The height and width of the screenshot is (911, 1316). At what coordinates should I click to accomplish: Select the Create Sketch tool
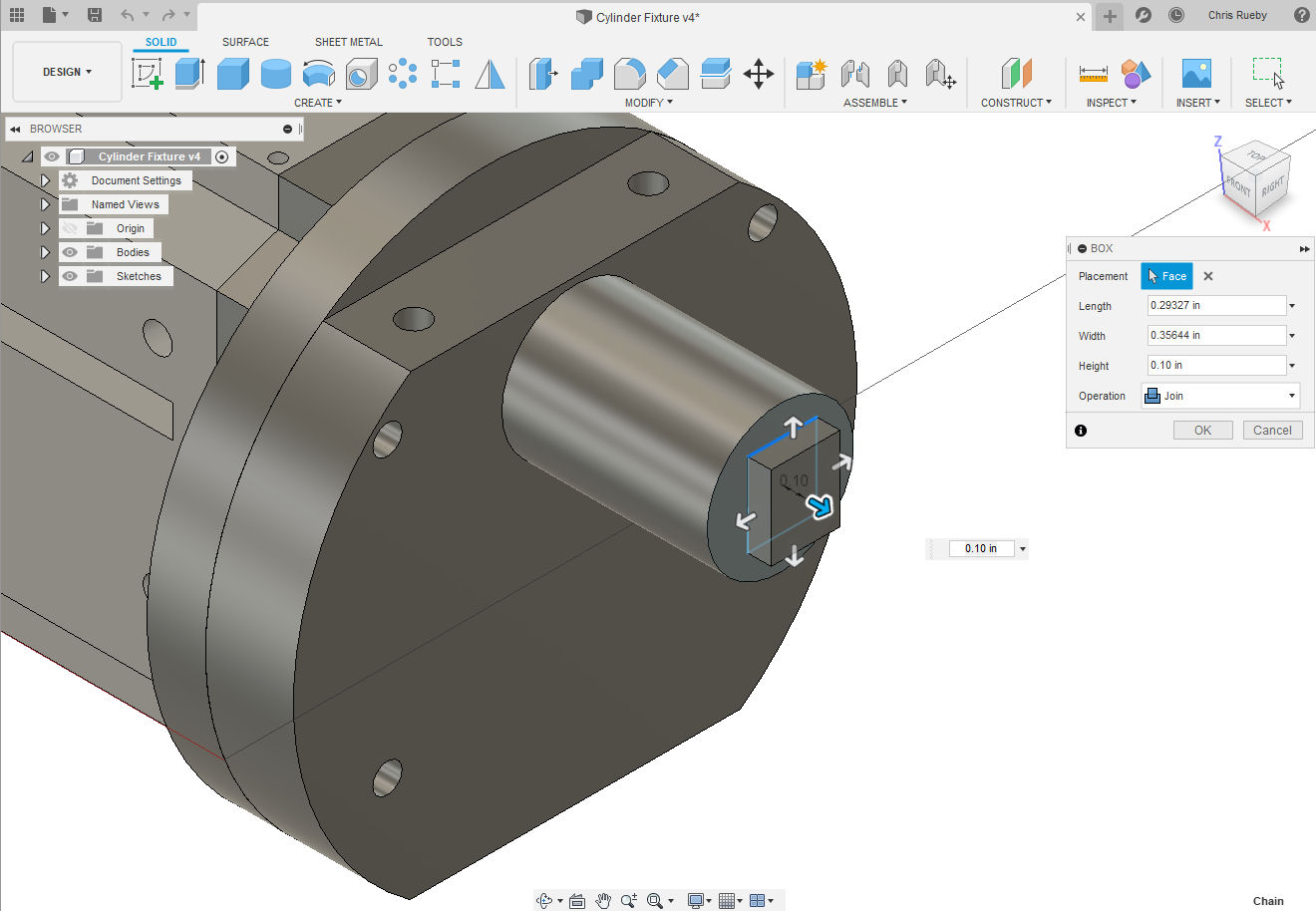tap(148, 74)
